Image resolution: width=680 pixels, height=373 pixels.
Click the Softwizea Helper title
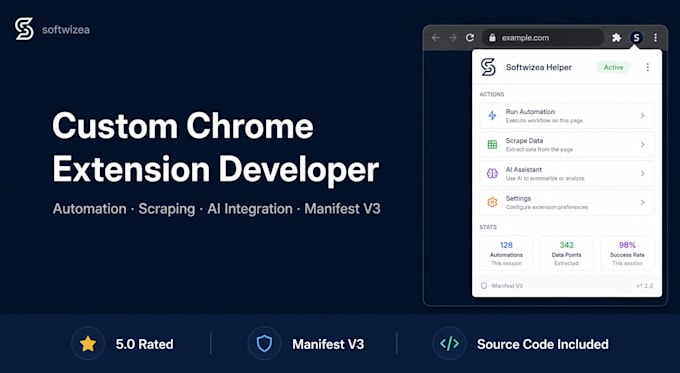[539, 67]
